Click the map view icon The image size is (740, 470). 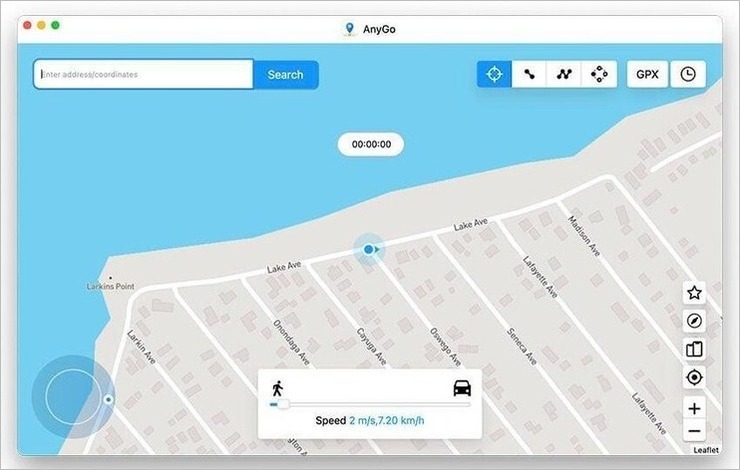click(x=694, y=349)
